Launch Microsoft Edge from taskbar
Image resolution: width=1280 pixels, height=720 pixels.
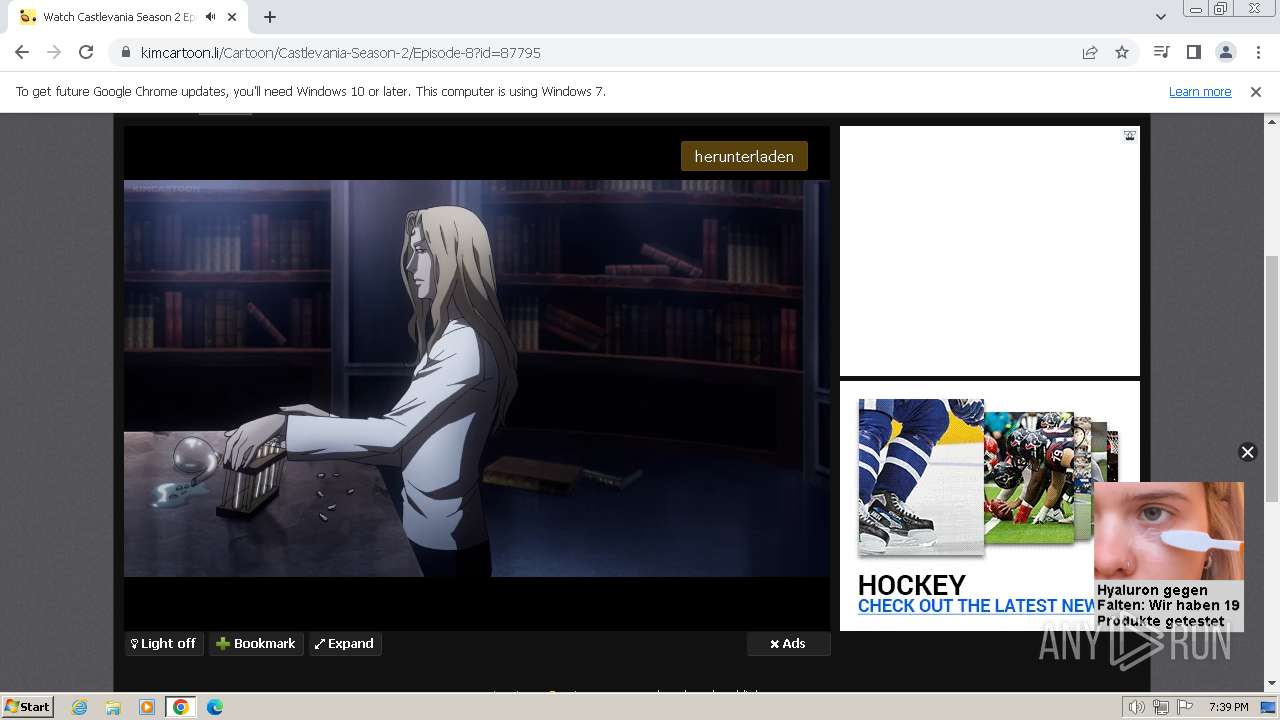pos(215,707)
